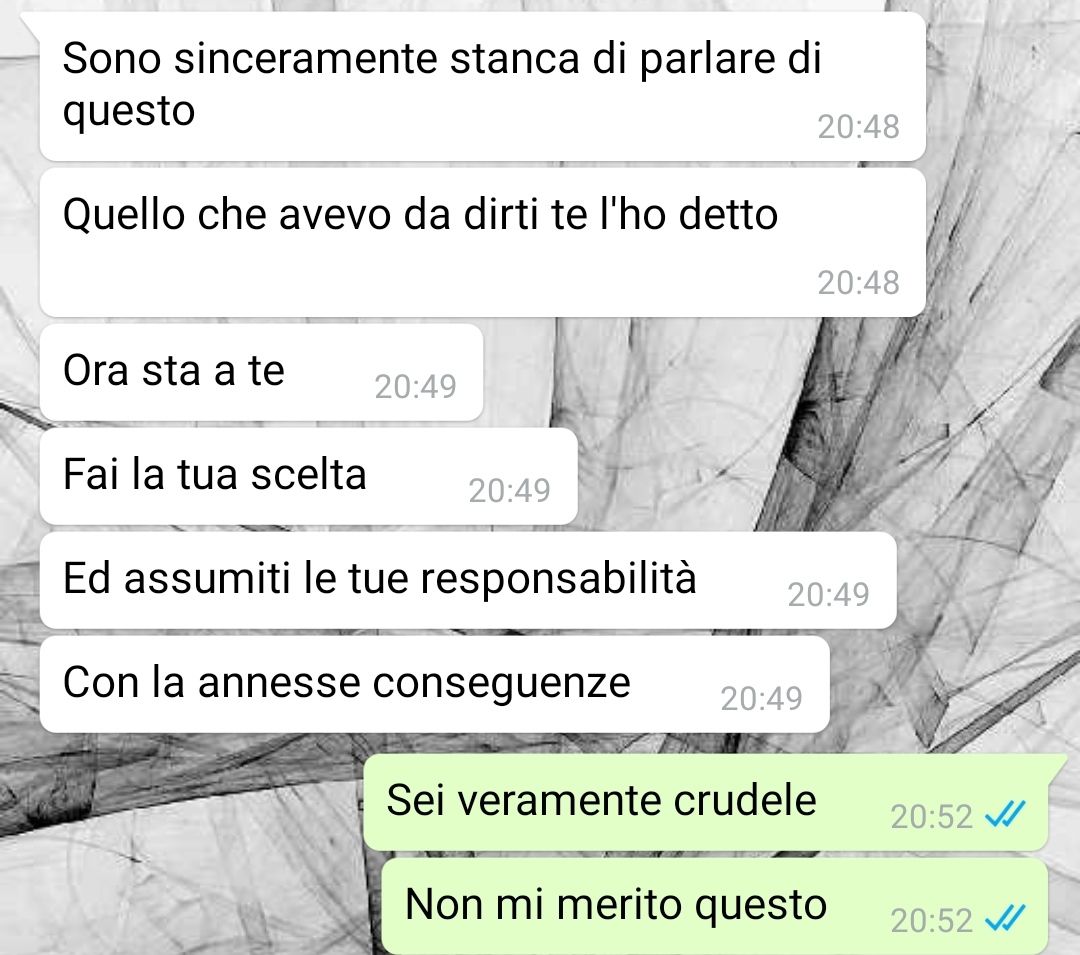The height and width of the screenshot is (955, 1080).
Task: Tap the 20:48 timestamp under 'Quello che avevo da dirti'
Action: (x=858, y=282)
